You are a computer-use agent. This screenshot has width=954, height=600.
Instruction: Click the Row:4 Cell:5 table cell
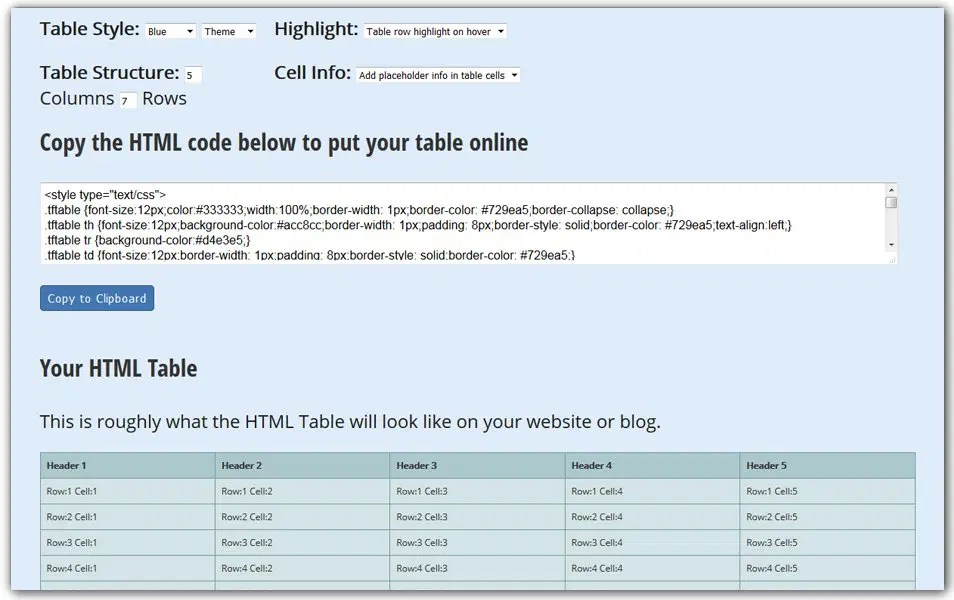point(825,568)
